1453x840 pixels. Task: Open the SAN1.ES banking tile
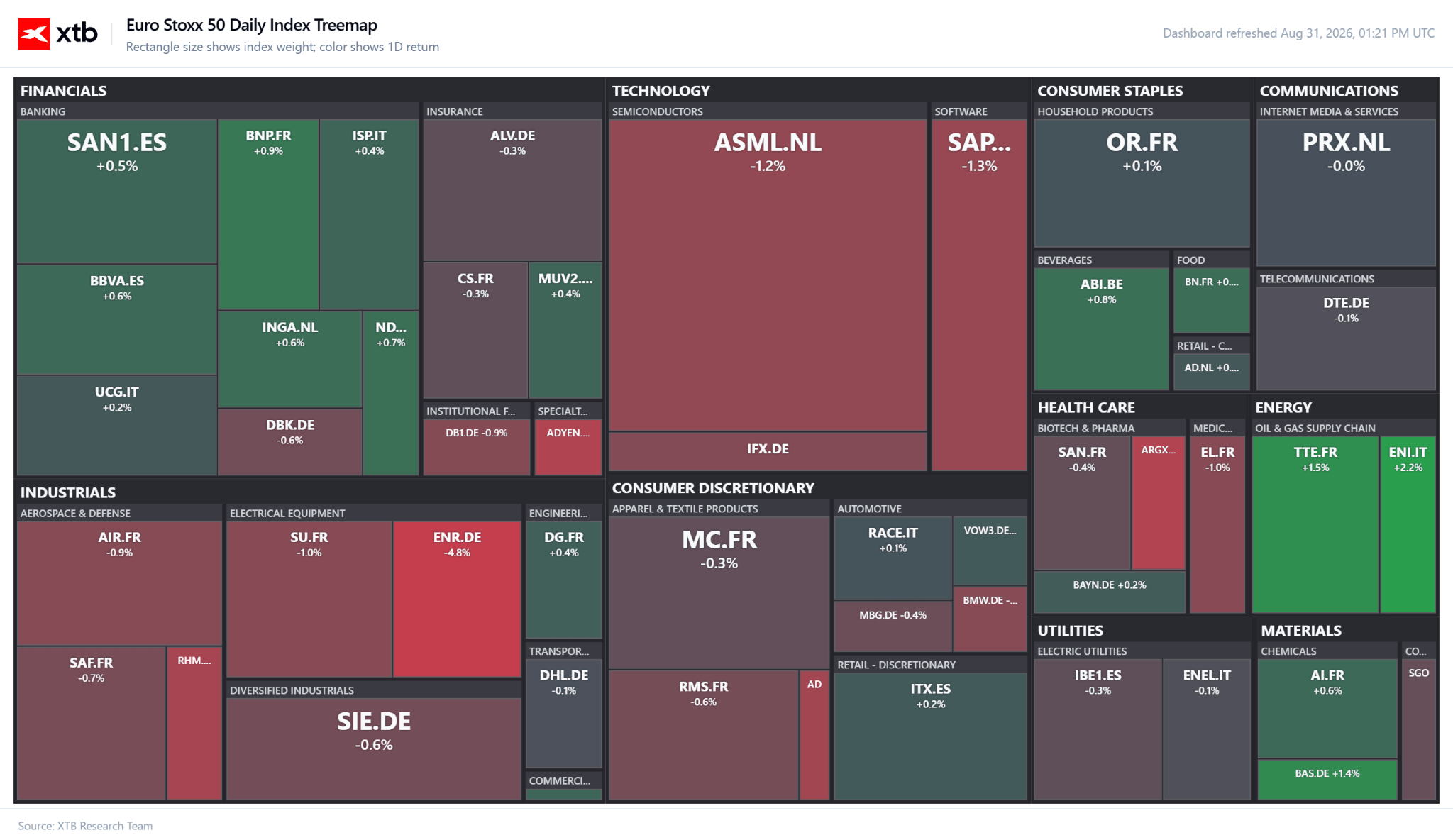[x=117, y=192]
